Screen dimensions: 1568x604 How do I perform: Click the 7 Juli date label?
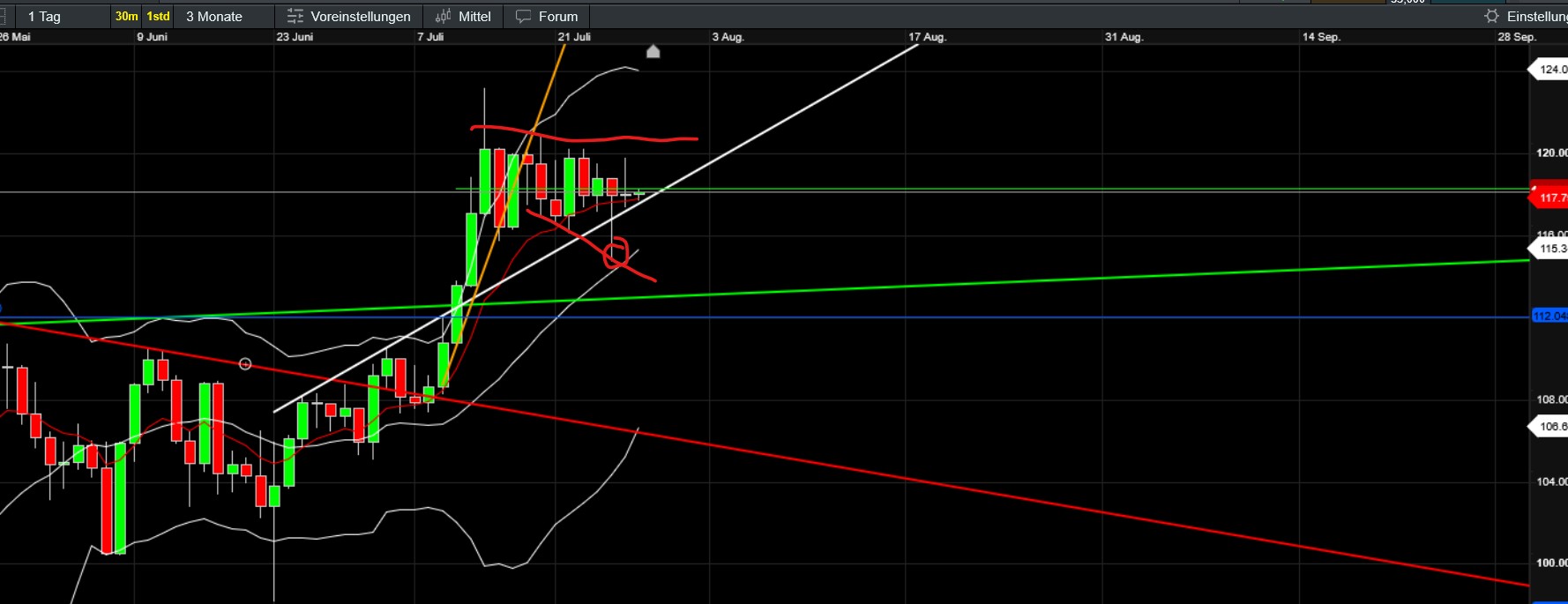coord(430,37)
